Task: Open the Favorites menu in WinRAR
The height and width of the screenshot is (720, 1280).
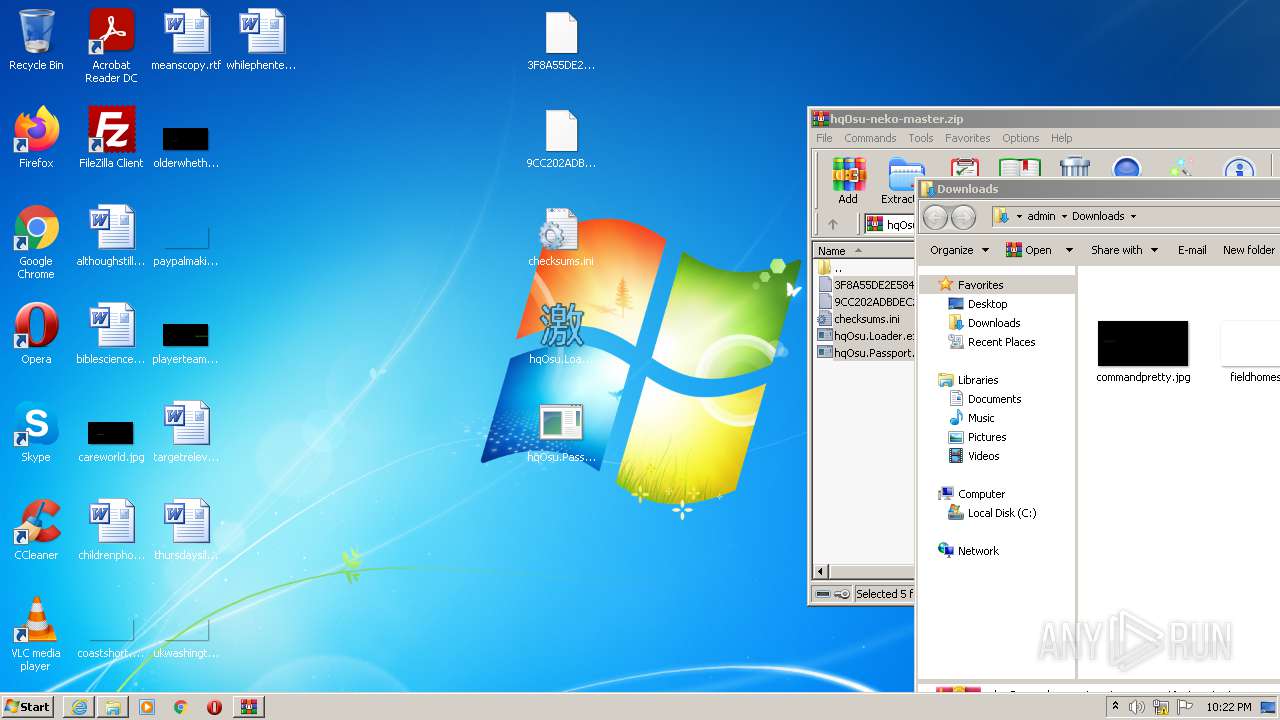Action: [967, 138]
